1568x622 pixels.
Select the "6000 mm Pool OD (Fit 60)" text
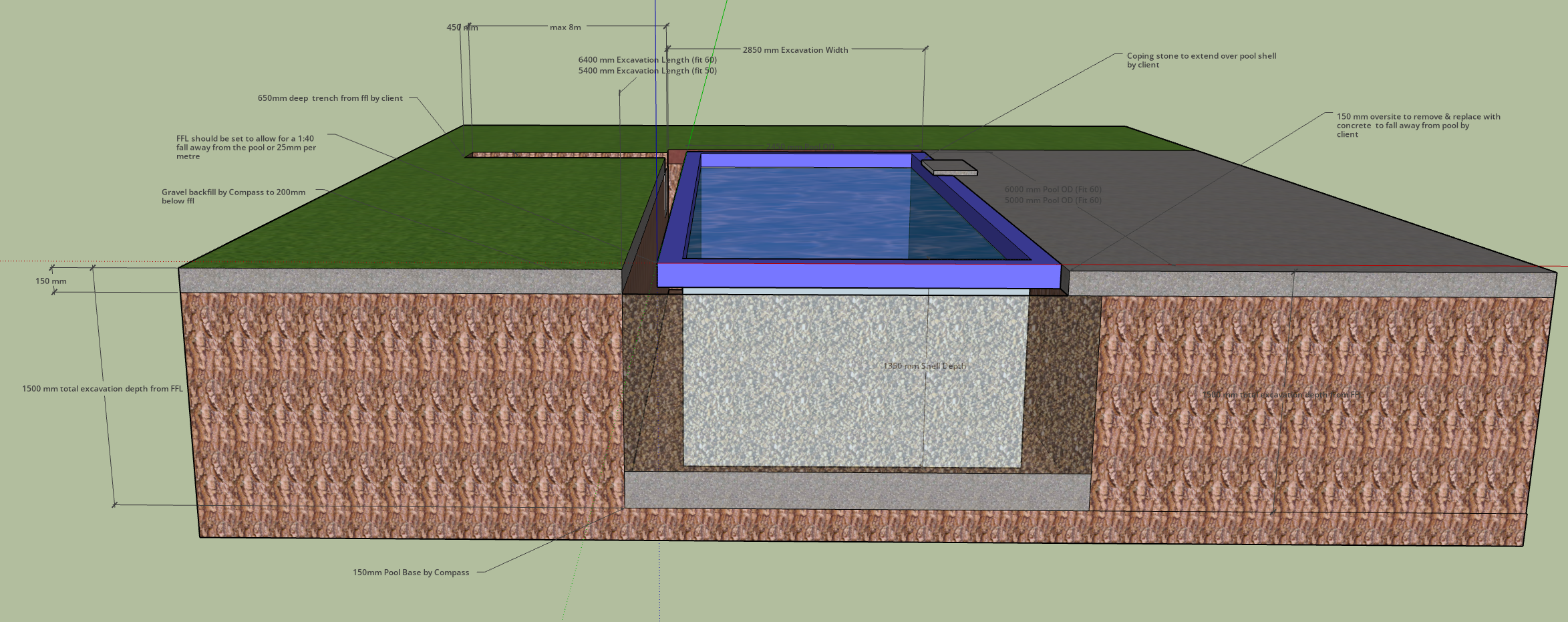pos(1052,190)
